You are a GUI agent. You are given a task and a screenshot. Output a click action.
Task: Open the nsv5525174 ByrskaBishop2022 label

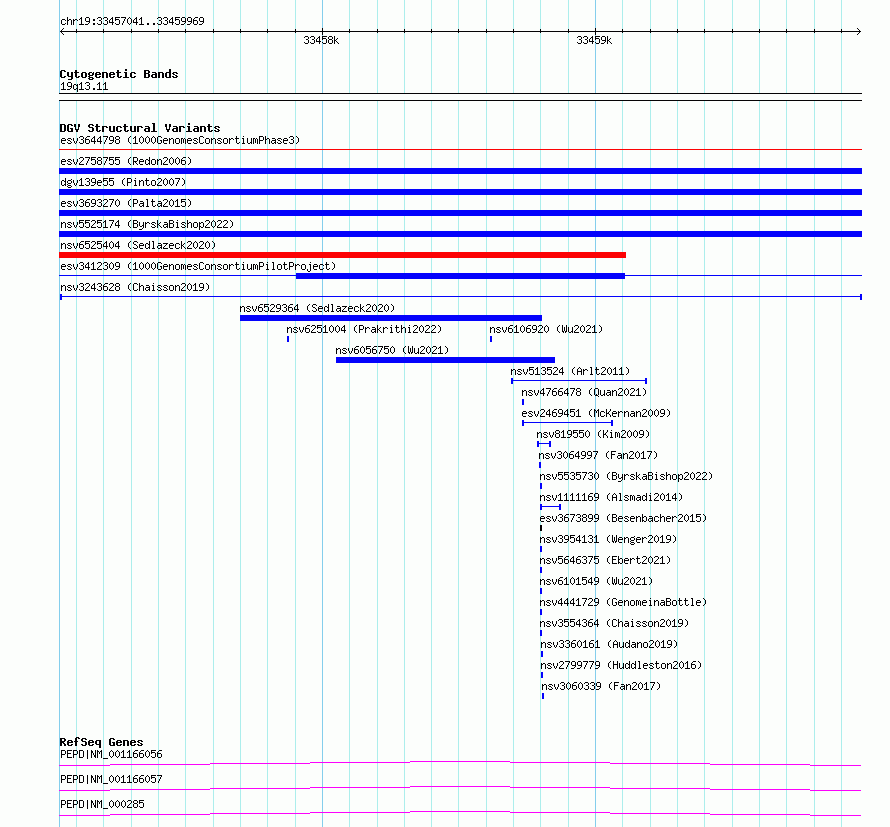pyautogui.click(x=147, y=224)
